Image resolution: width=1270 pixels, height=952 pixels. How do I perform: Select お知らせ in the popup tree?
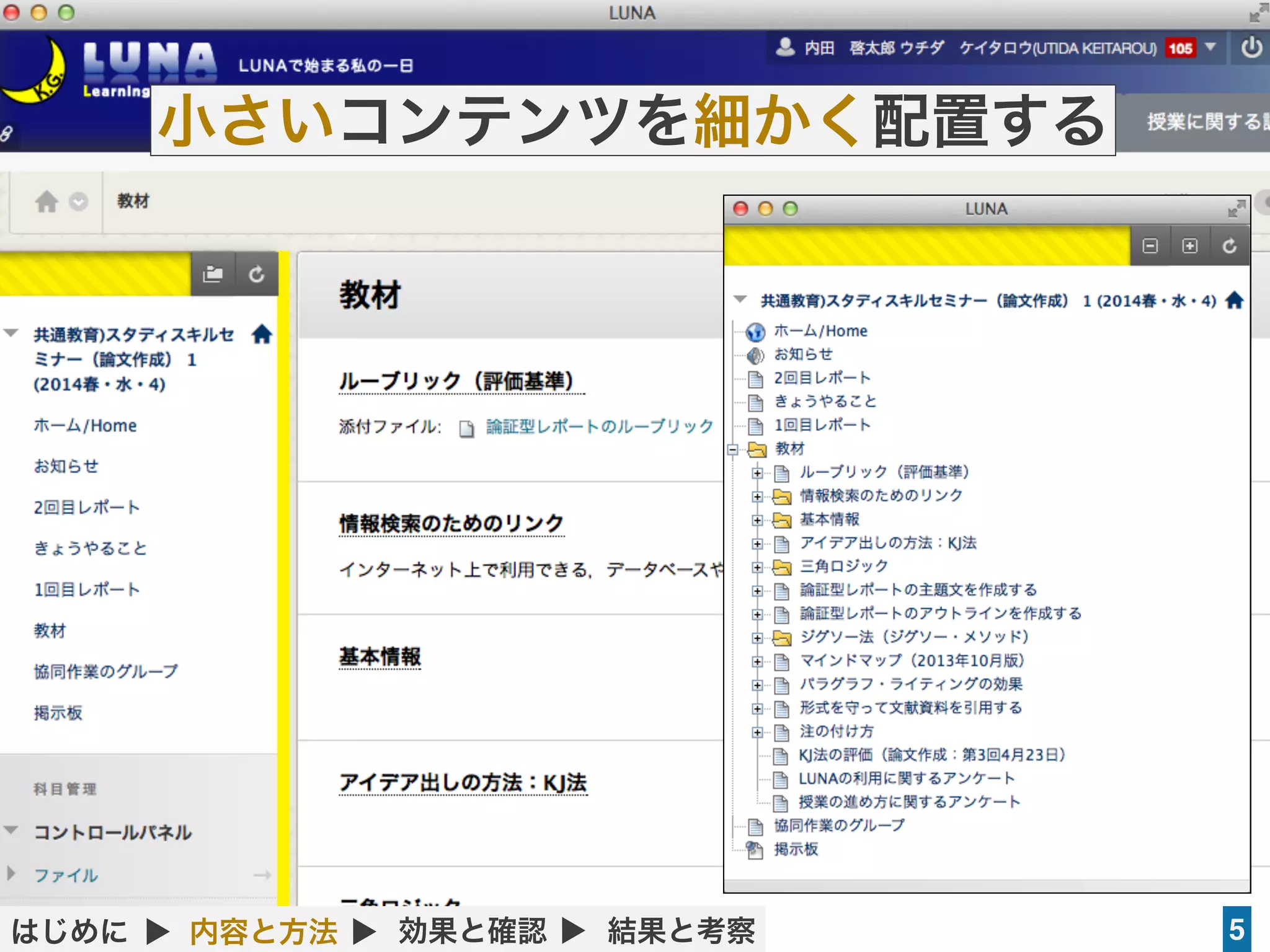804,355
